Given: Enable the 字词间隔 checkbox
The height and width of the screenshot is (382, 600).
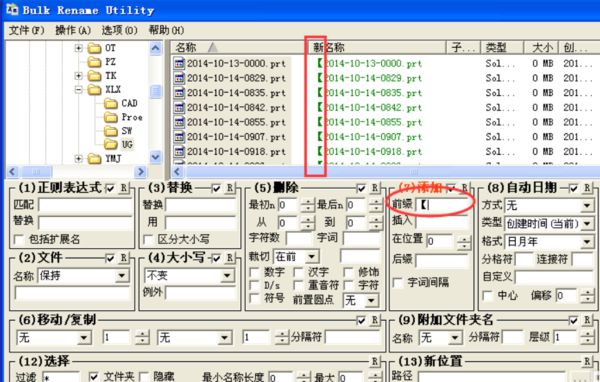Looking at the screenshot, I should point(398,283).
